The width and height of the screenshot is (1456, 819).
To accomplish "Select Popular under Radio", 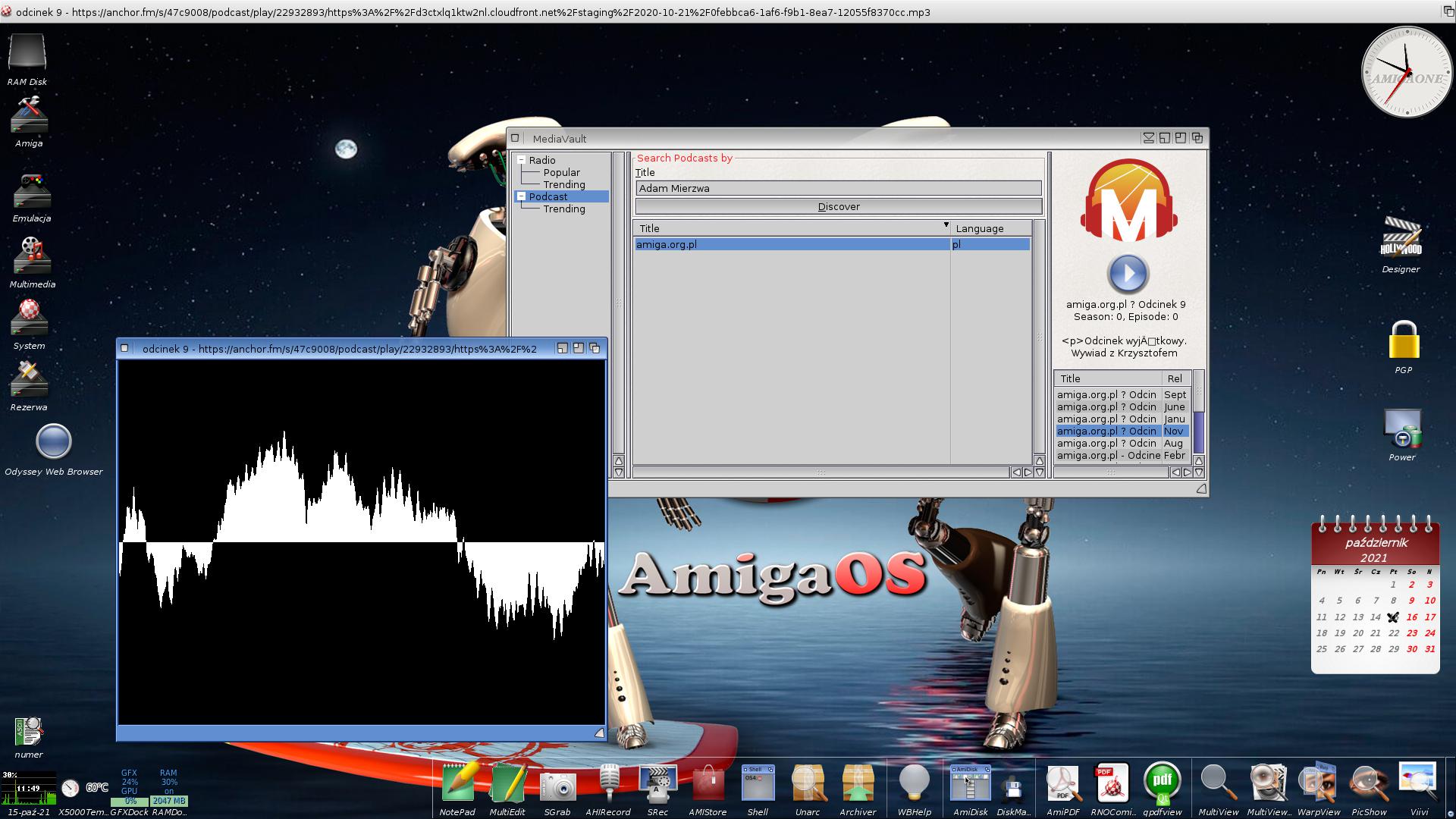I will pyautogui.click(x=561, y=172).
